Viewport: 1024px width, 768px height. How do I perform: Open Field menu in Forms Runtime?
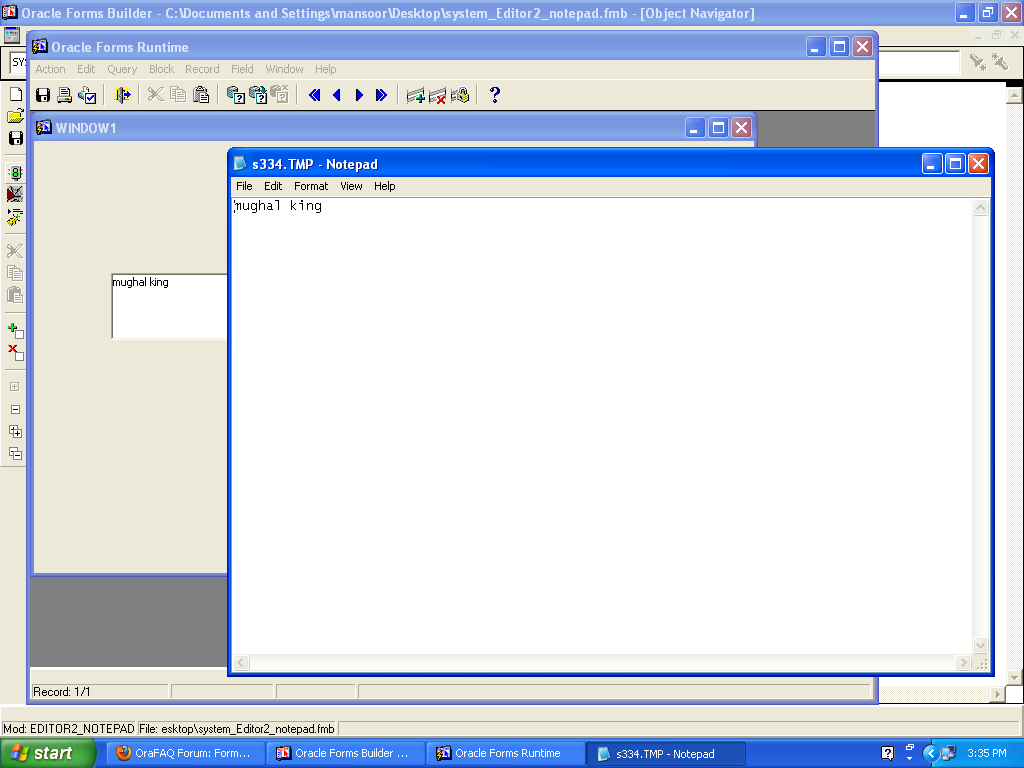coord(242,69)
